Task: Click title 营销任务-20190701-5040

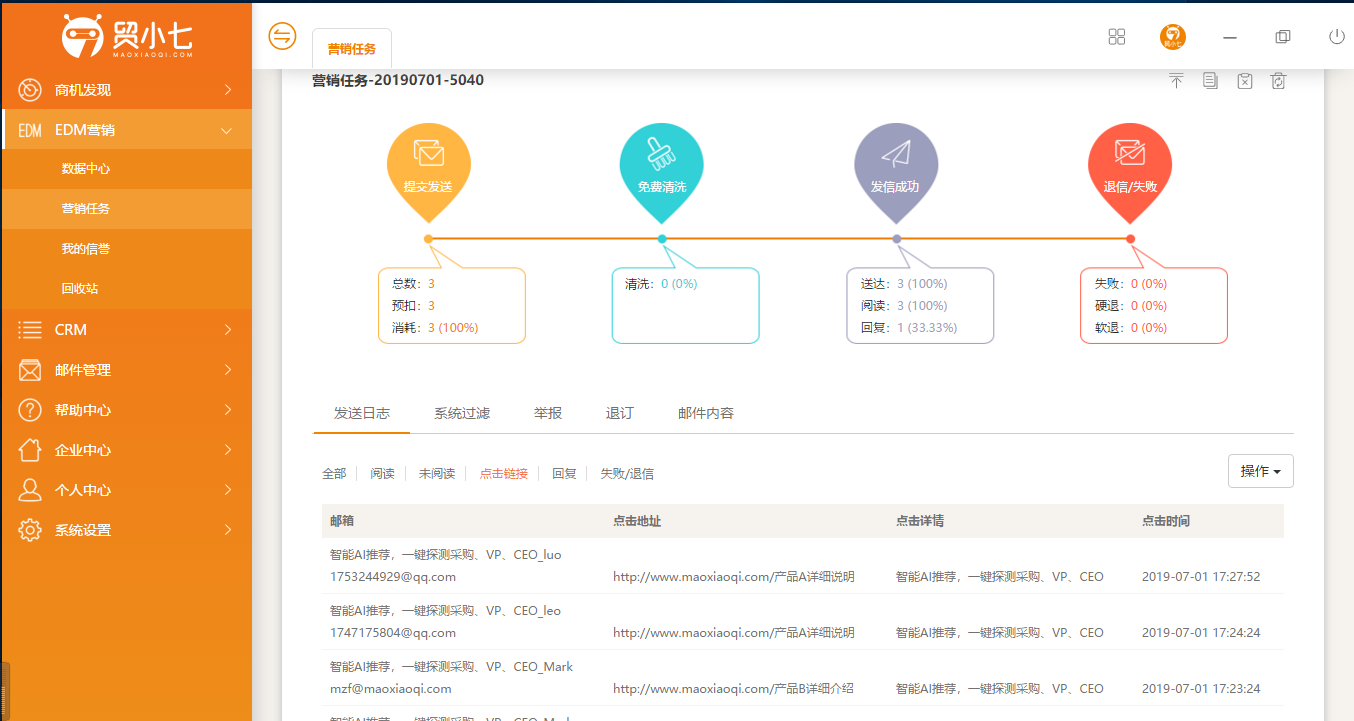Action: click(x=398, y=80)
